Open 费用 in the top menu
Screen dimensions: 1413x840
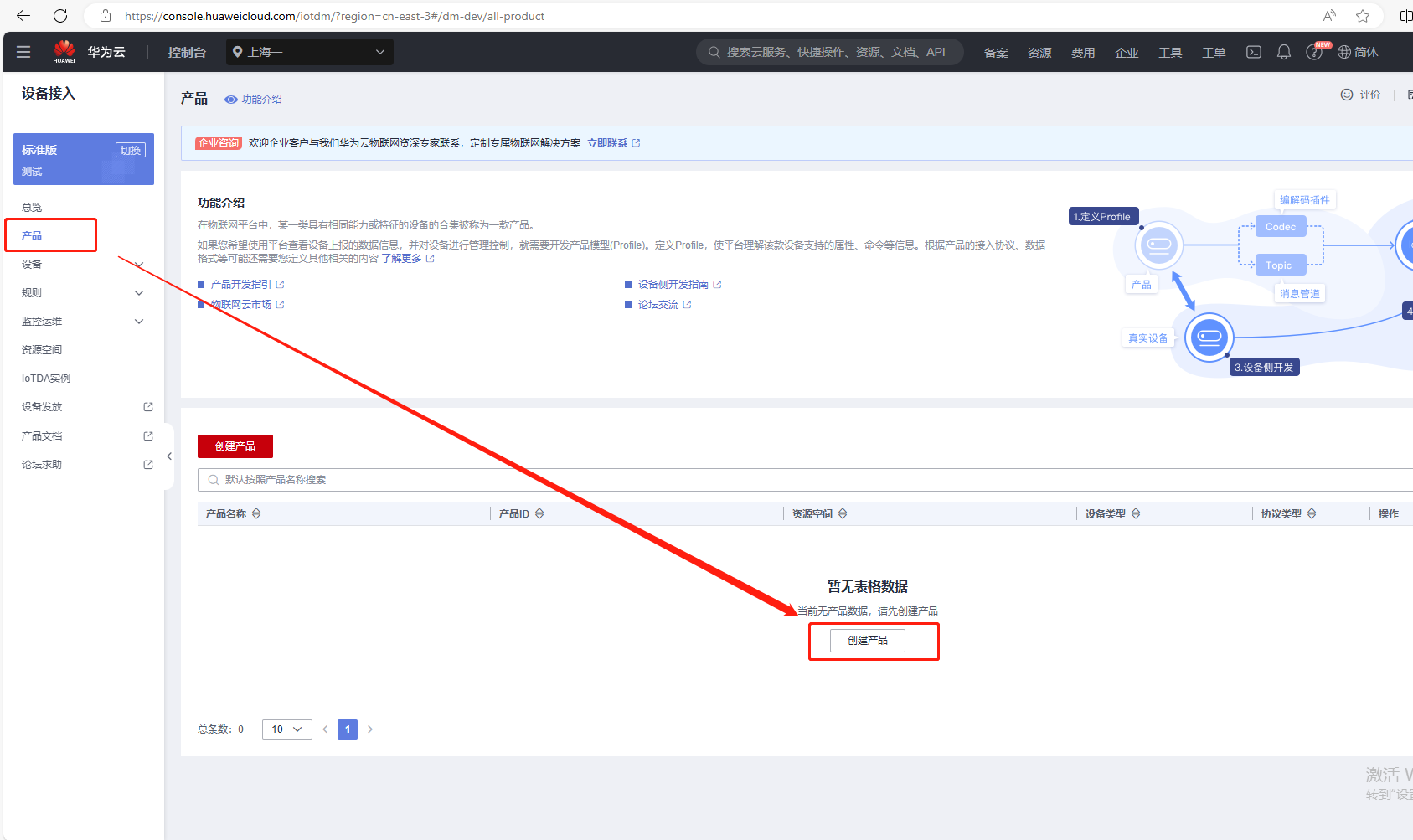[1082, 53]
